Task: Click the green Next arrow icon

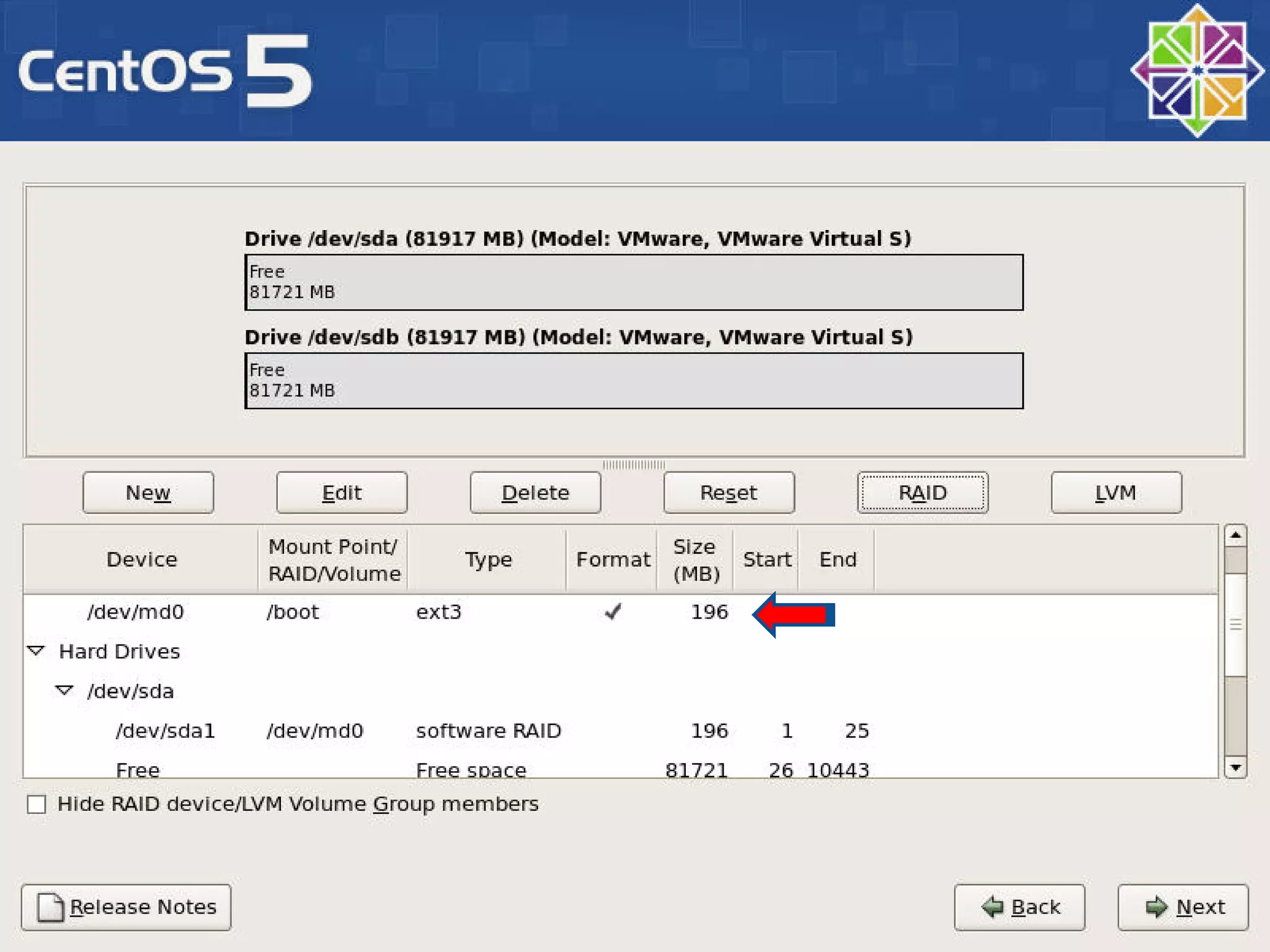Action: 1155,907
